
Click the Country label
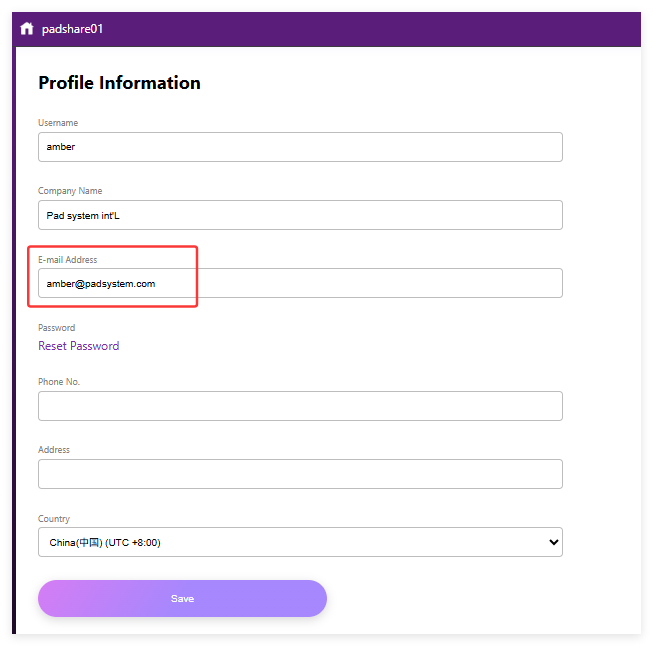[x=54, y=519]
